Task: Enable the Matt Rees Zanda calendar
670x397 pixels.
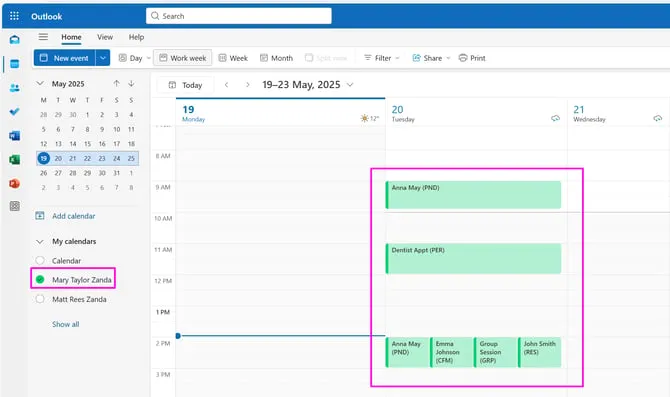Action: tap(40, 299)
